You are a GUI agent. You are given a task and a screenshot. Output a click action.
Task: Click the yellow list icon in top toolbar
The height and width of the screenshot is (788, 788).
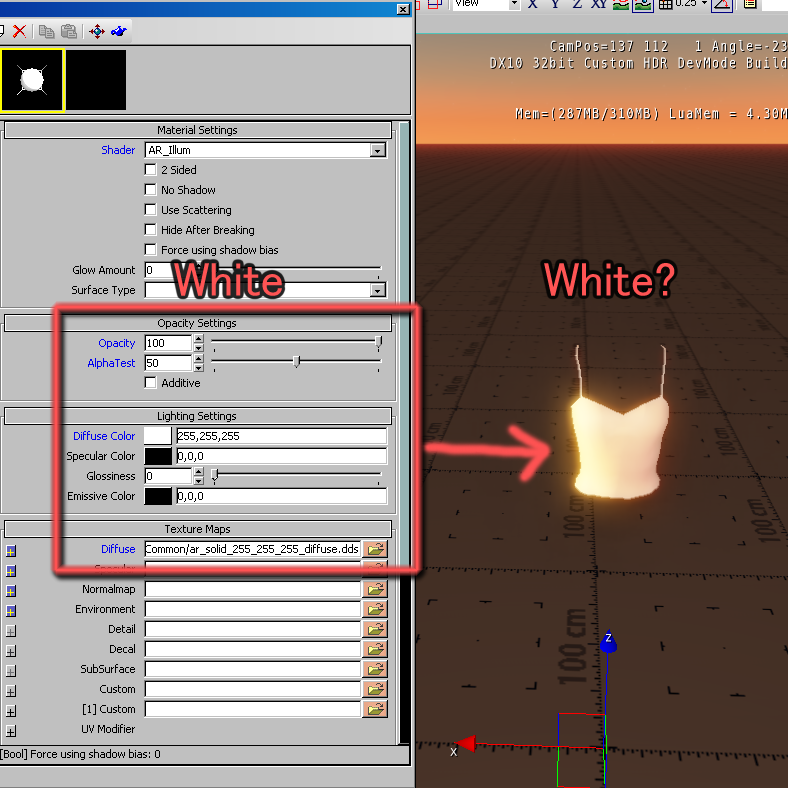tap(750, 4)
